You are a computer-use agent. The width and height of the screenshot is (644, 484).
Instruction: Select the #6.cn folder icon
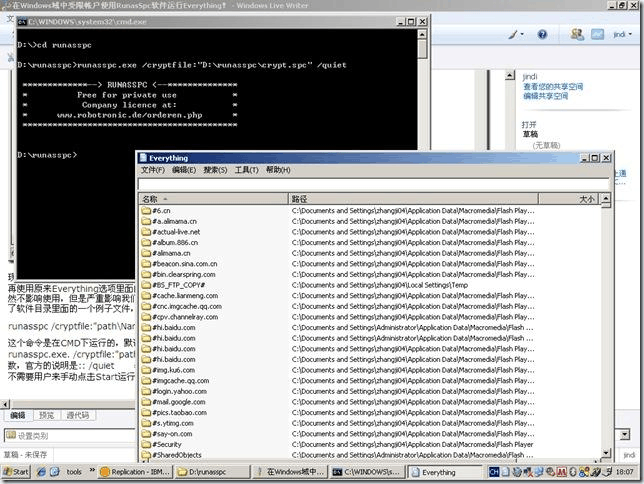click(146, 211)
